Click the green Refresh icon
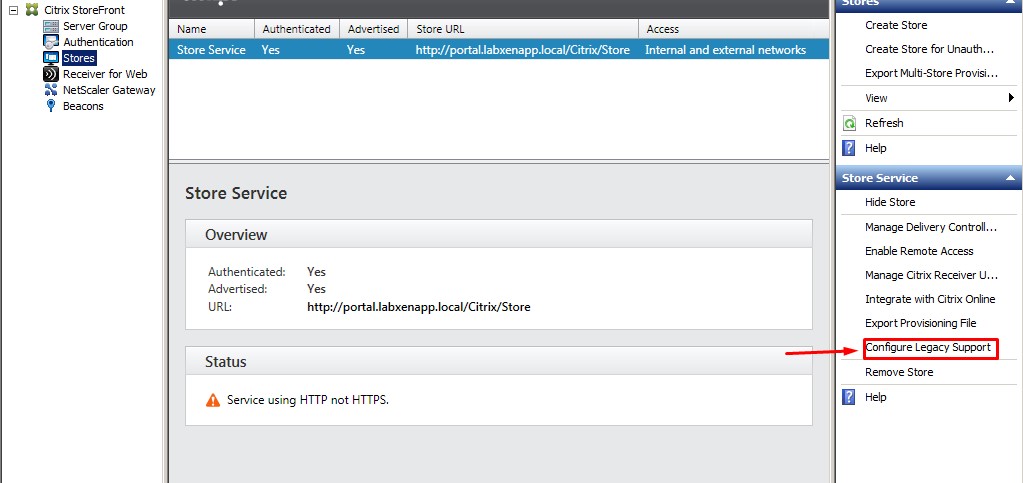Image resolution: width=1023 pixels, height=483 pixels. click(849, 123)
